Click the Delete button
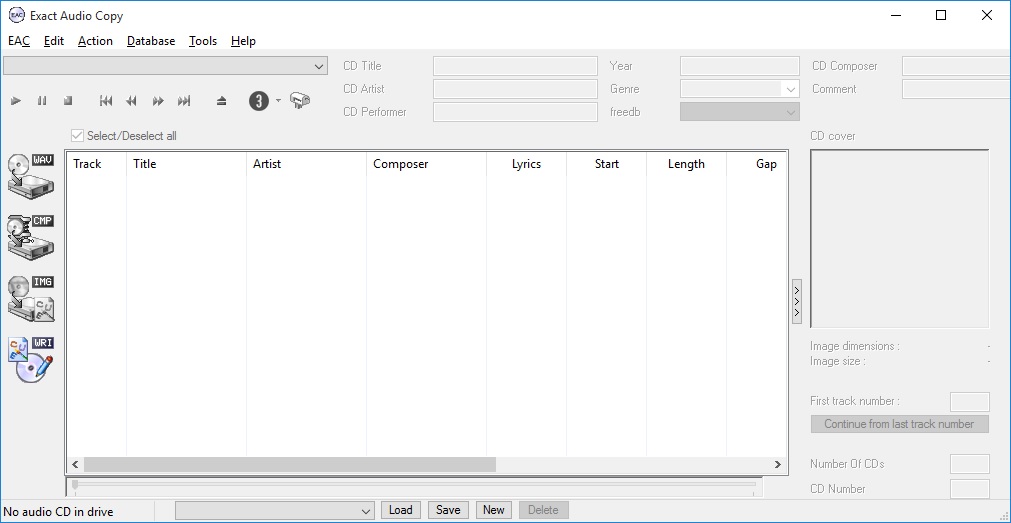The image size is (1011, 523). coord(543,510)
